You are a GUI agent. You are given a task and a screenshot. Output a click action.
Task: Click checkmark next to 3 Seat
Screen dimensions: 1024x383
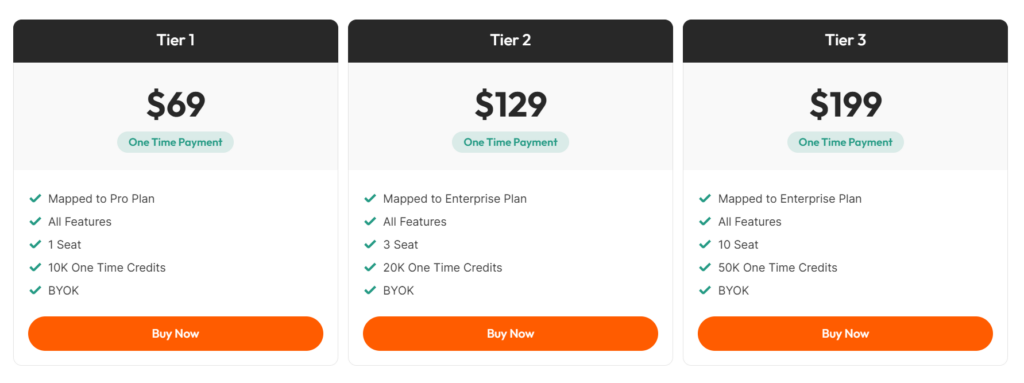pyautogui.click(x=370, y=244)
